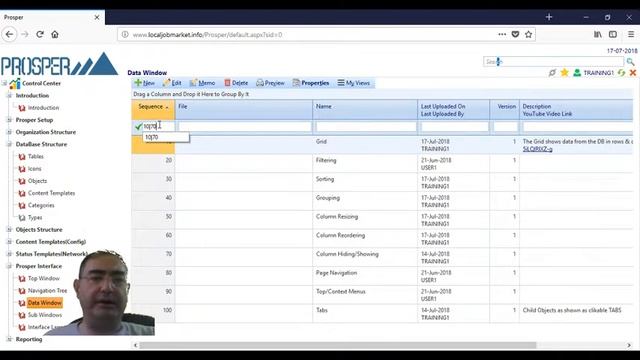The image size is (640, 360).
Task: Open the Pocket save icon
Action: pyautogui.click(x=515, y=34)
